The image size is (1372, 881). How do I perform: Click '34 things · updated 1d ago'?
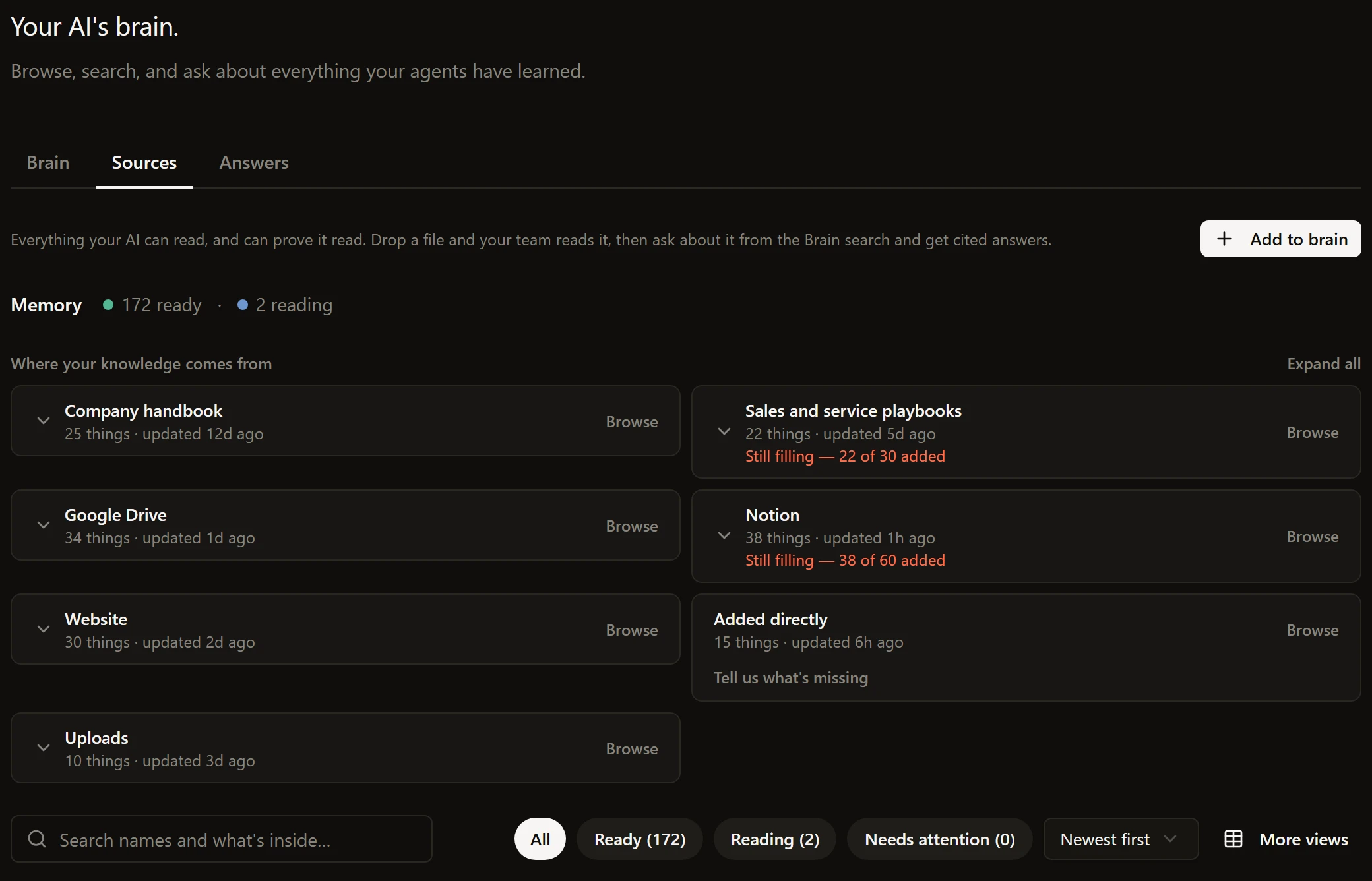click(x=160, y=537)
